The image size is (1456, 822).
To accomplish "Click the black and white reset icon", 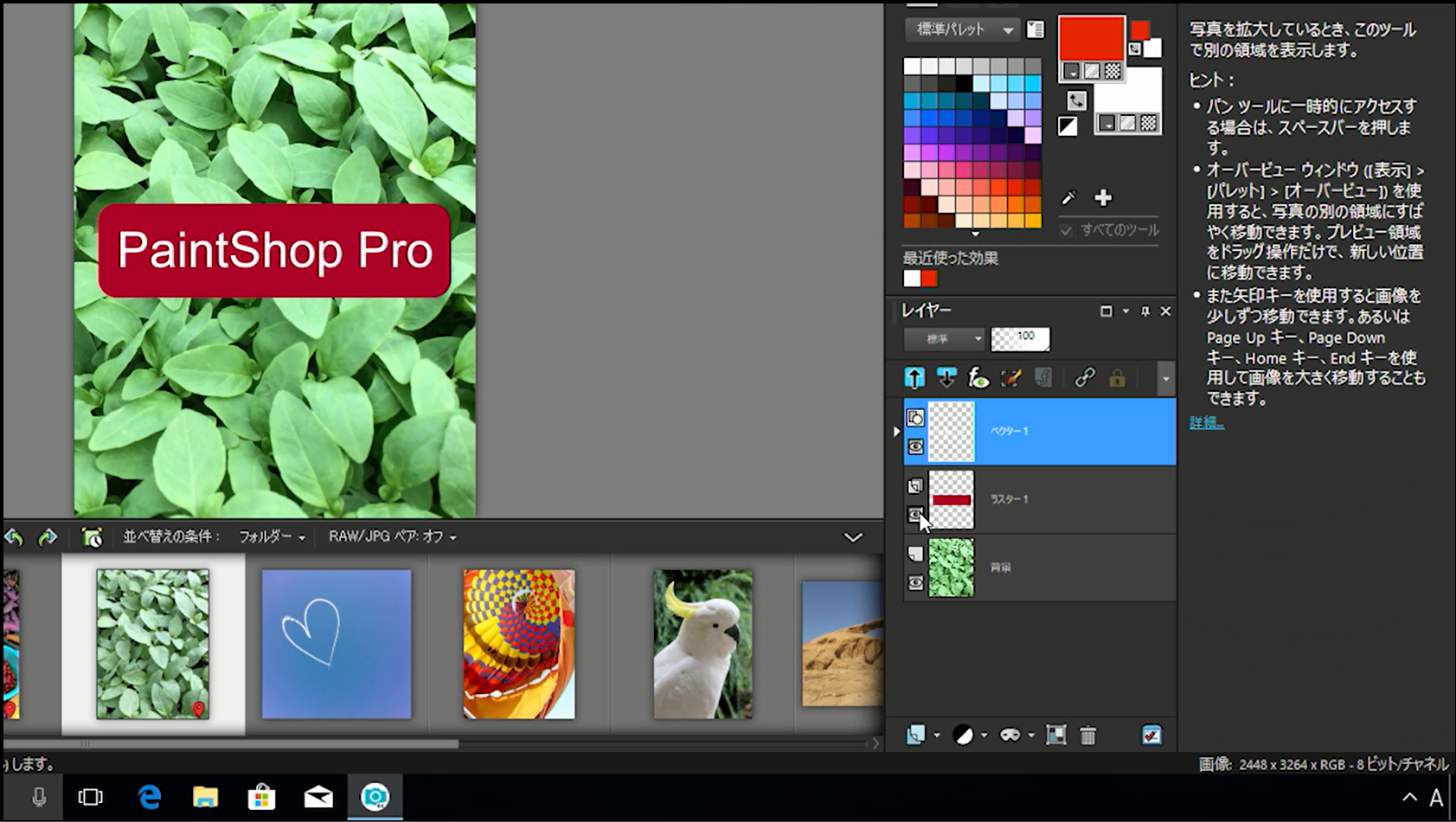I will pyautogui.click(x=1068, y=127).
